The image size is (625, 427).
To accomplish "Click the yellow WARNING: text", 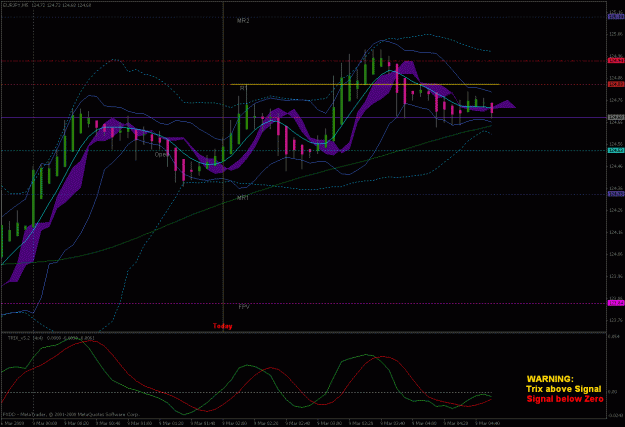I will point(550,379).
